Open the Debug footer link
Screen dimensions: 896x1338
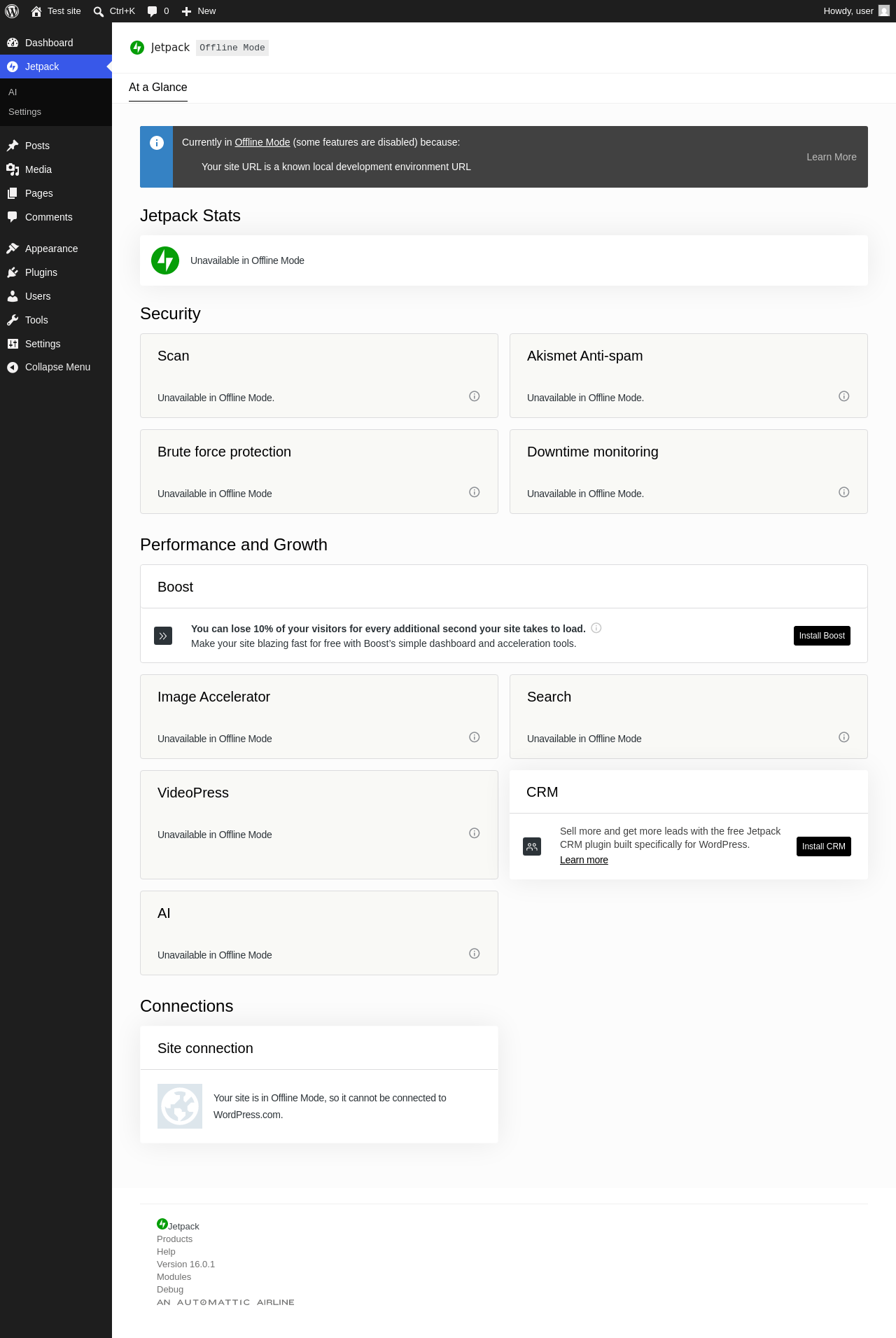pyautogui.click(x=170, y=1290)
